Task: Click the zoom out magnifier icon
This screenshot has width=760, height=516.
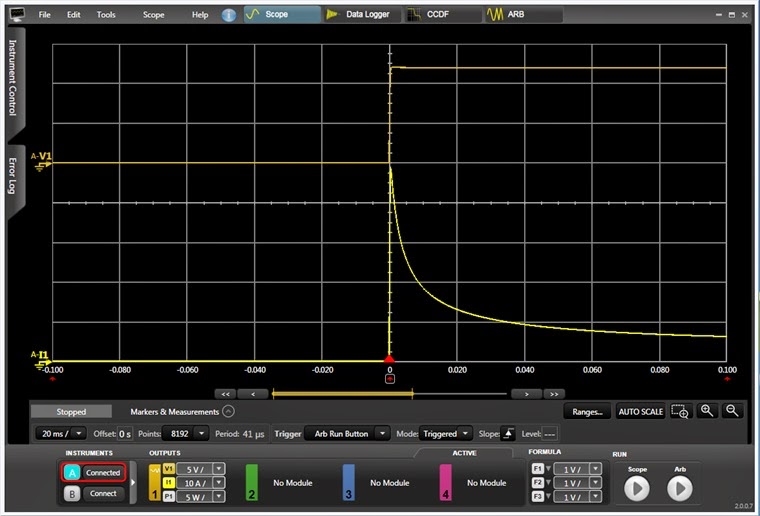Action: [x=732, y=411]
